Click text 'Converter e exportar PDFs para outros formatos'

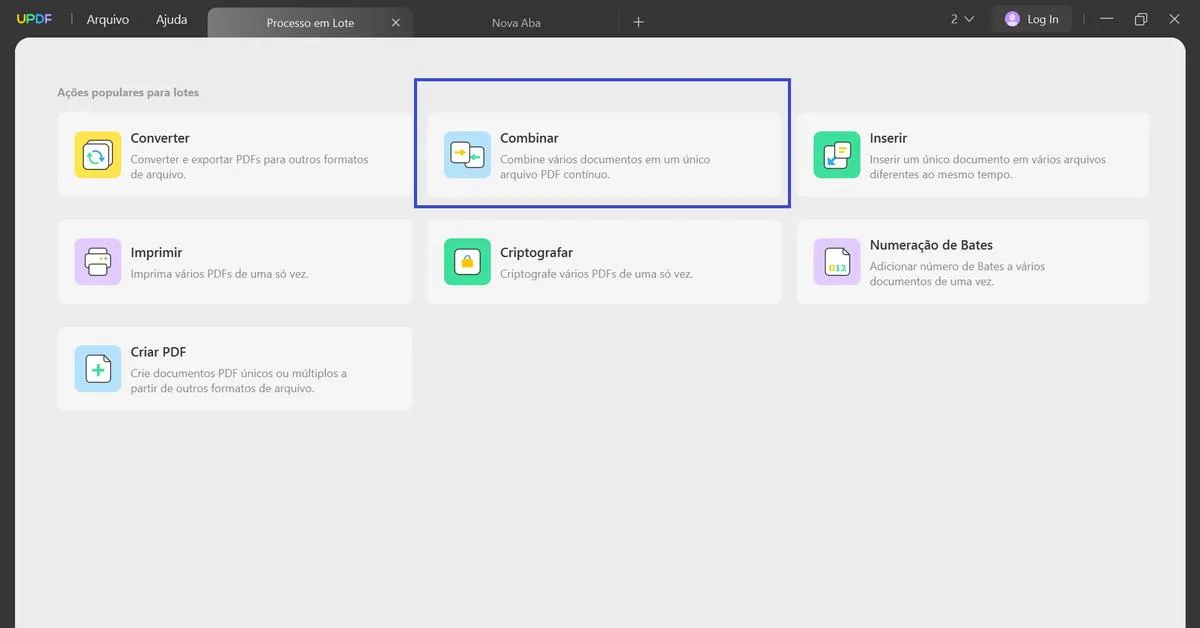coord(249,159)
